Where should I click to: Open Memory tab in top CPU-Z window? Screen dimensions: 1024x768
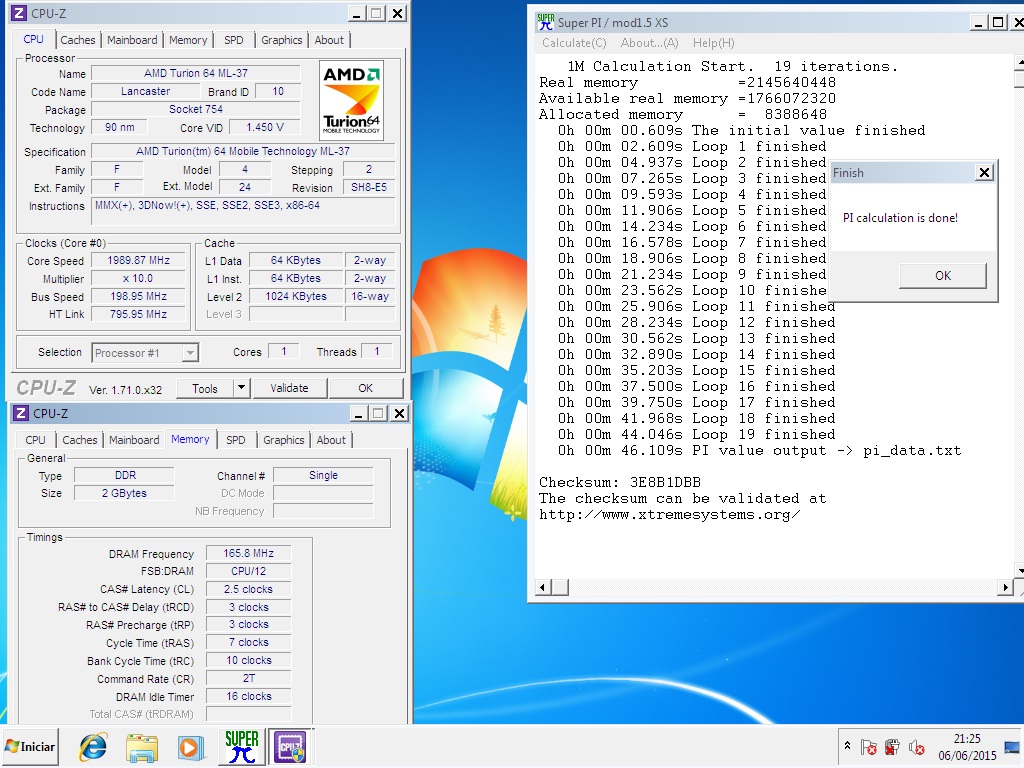click(187, 40)
